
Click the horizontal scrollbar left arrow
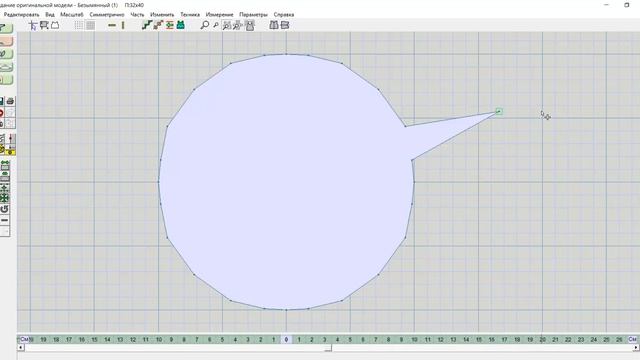click(x=21, y=348)
